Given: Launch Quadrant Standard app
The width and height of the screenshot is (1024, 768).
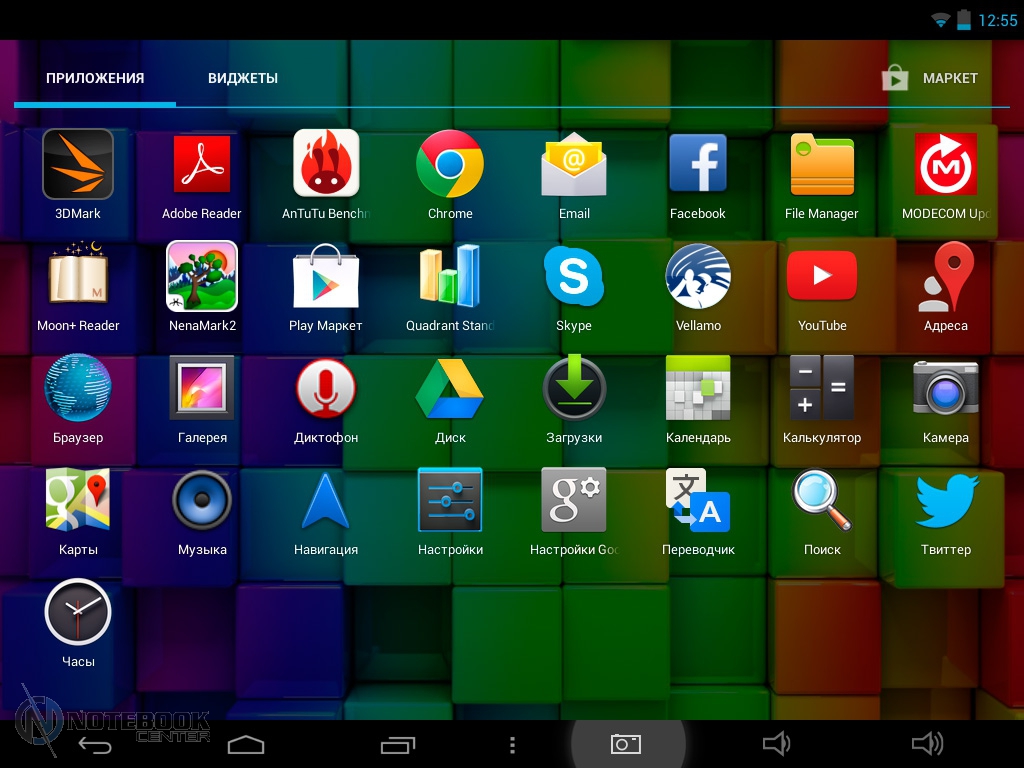Looking at the screenshot, I should (450, 277).
